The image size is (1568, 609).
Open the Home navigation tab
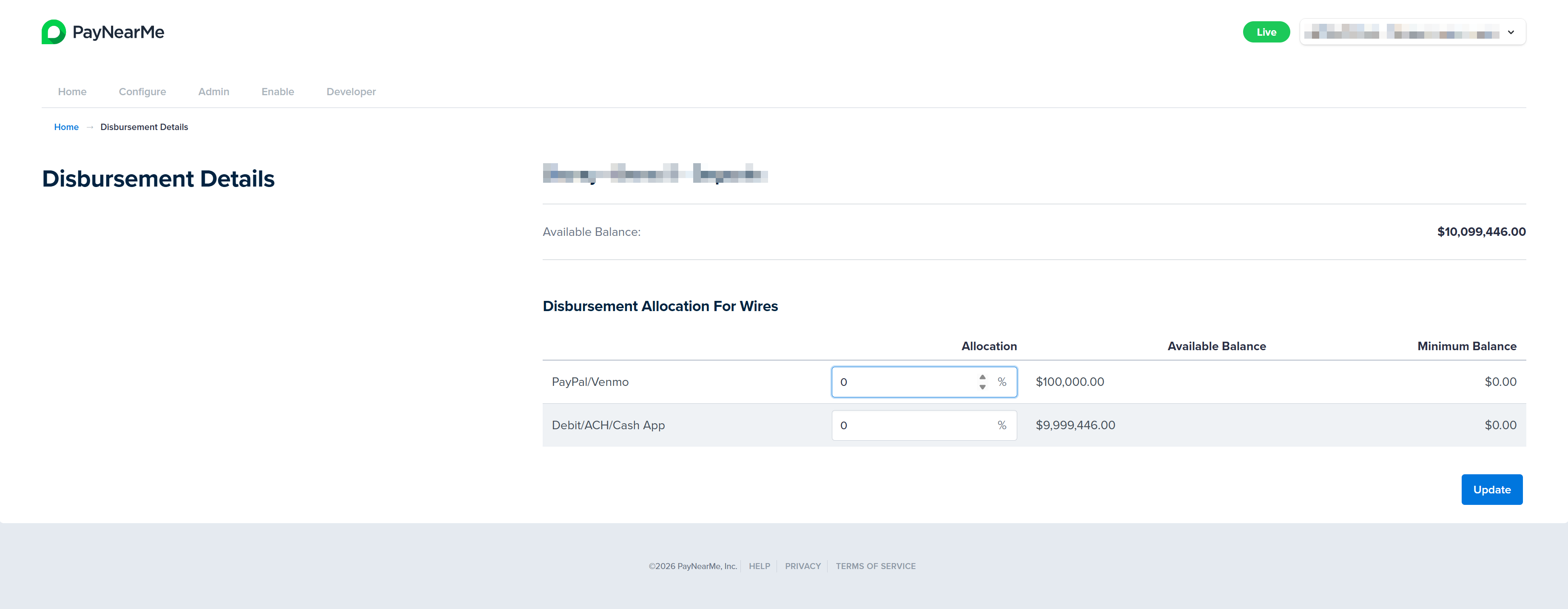72,92
